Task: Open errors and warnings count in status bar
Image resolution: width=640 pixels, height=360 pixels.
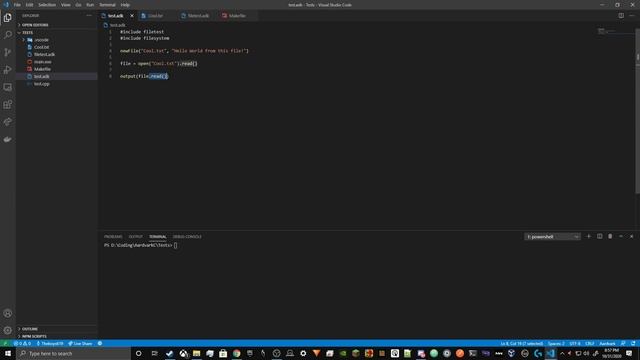Action: 22,344
